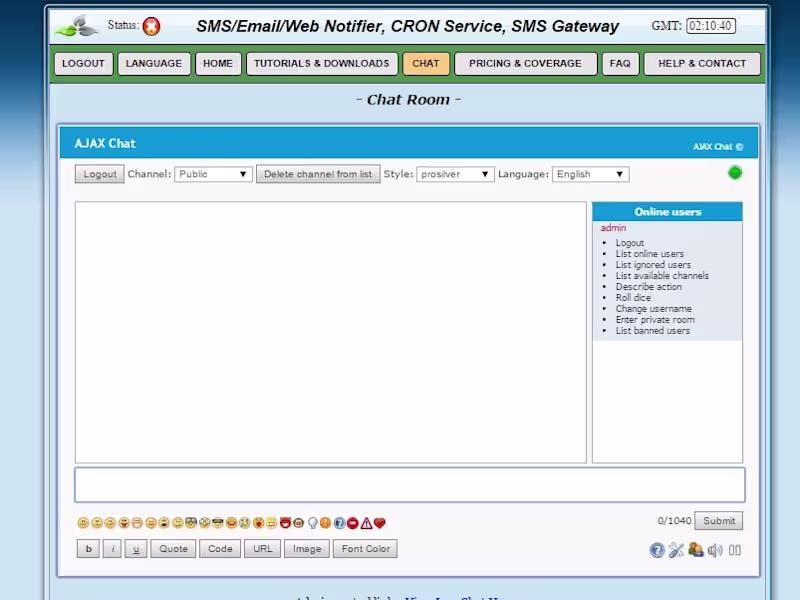The height and width of the screenshot is (600, 800).
Task: Toggle autoscroll with the double-bar icon
Action: click(735, 550)
